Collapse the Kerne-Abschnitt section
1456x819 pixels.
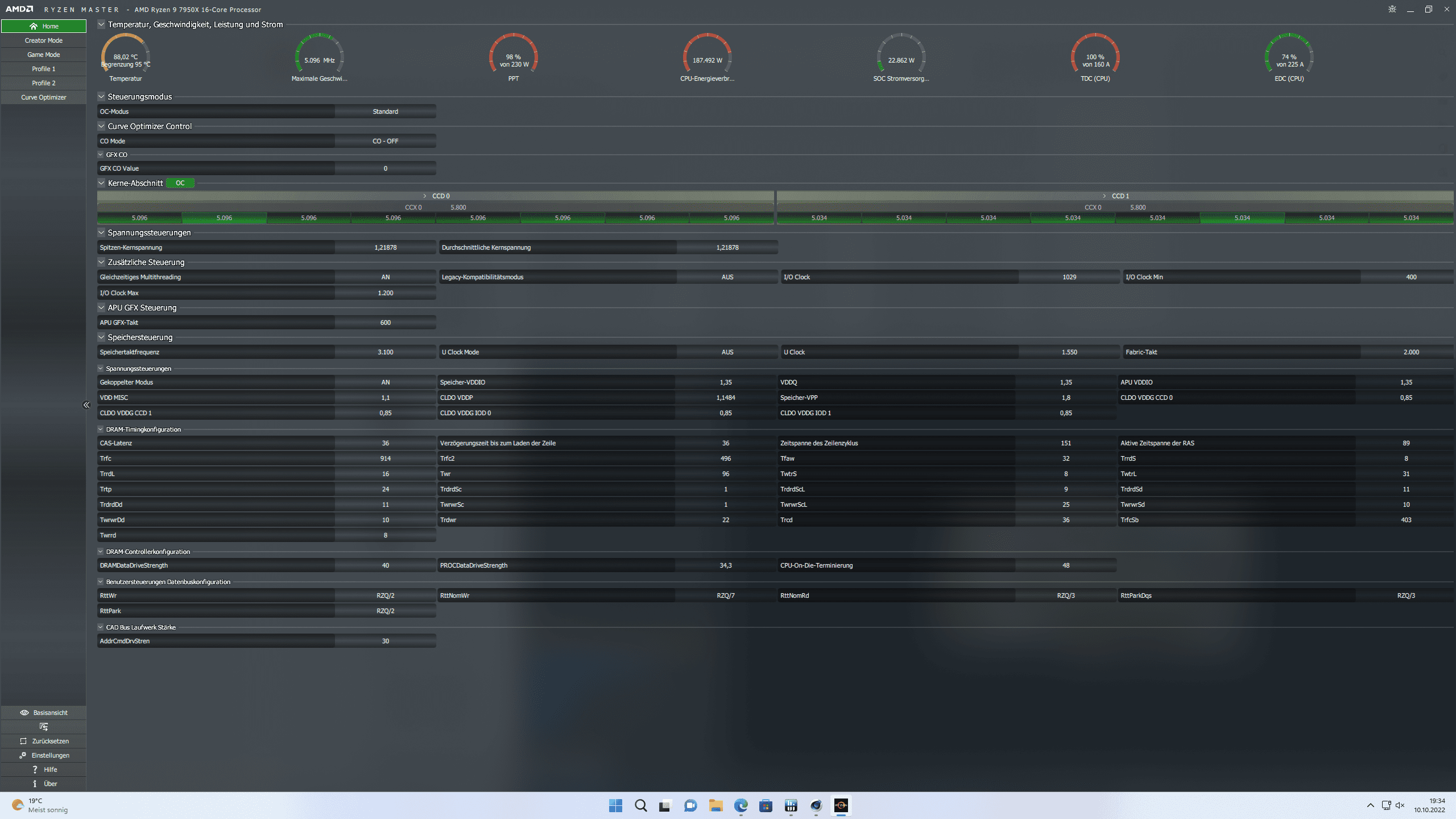coord(101,183)
